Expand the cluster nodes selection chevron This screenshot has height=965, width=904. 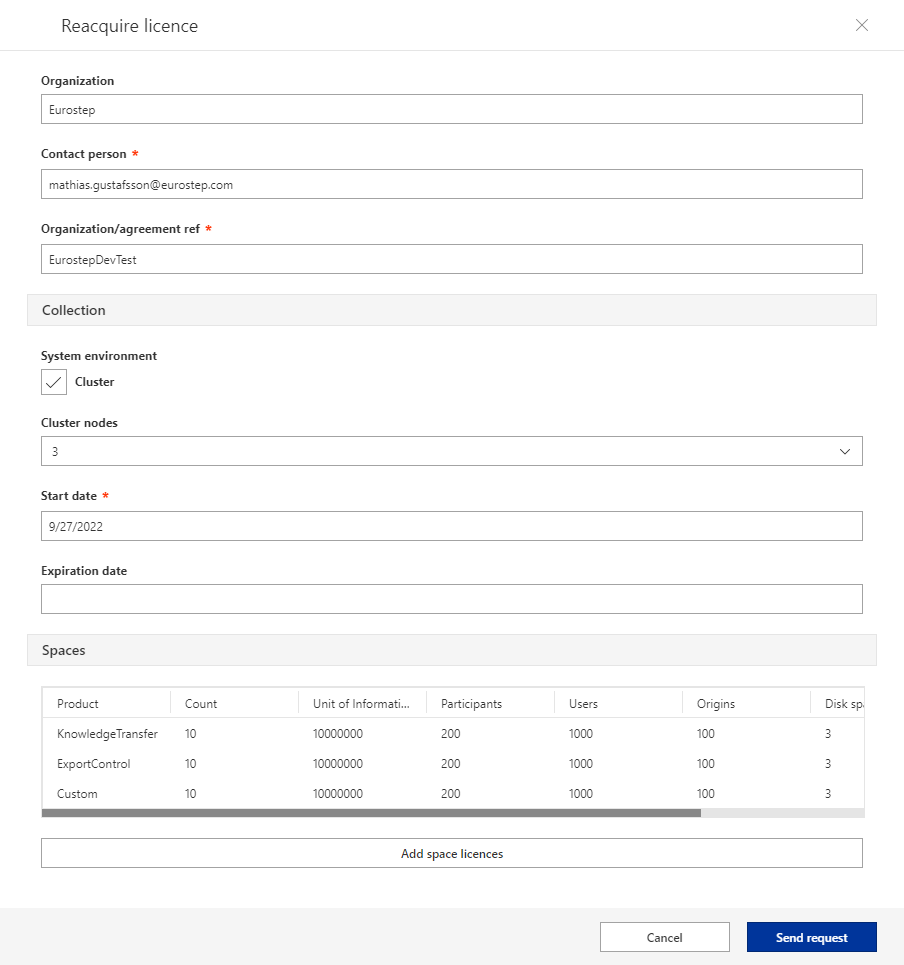pos(845,451)
